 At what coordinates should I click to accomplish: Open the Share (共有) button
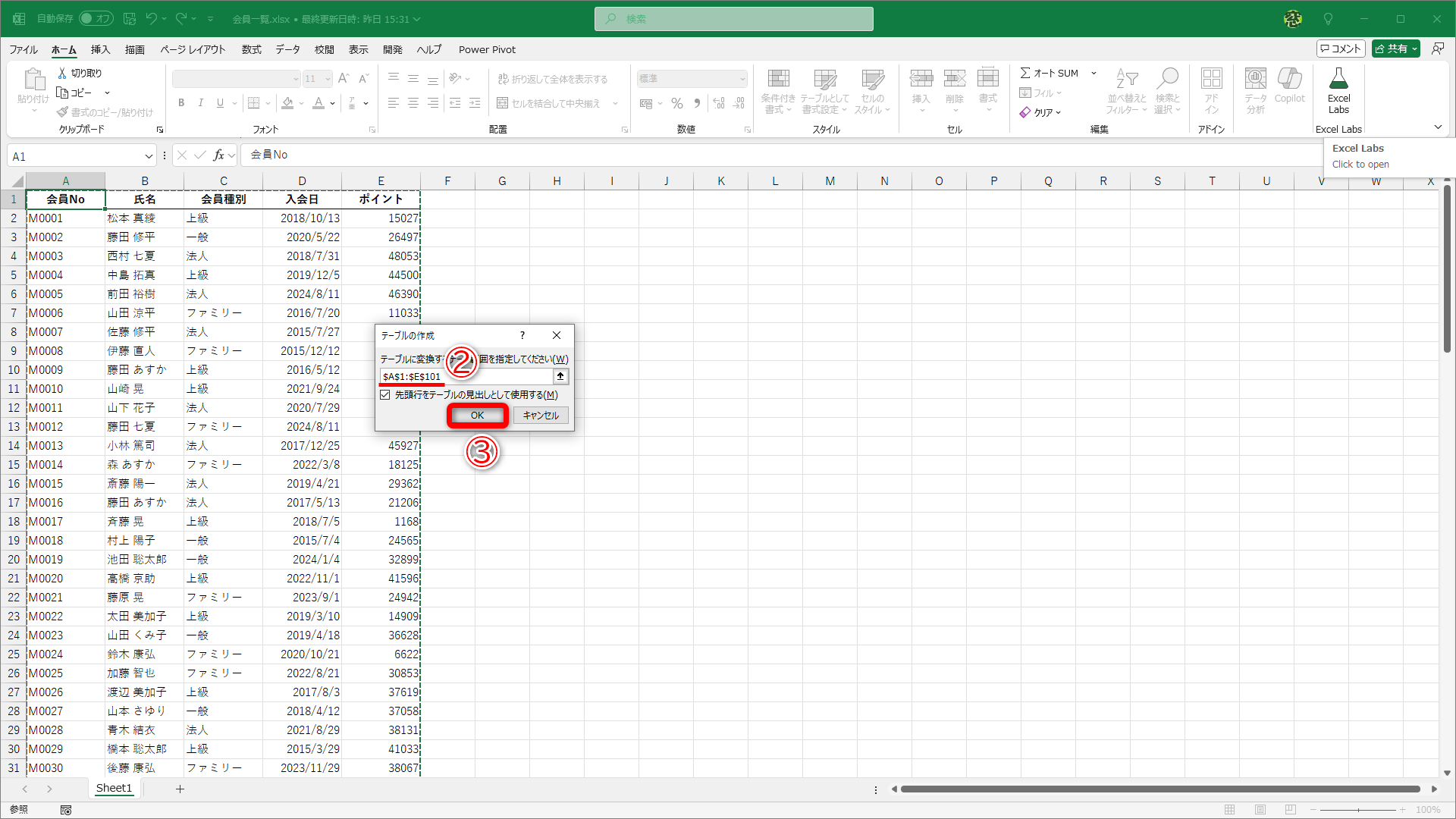point(1395,49)
